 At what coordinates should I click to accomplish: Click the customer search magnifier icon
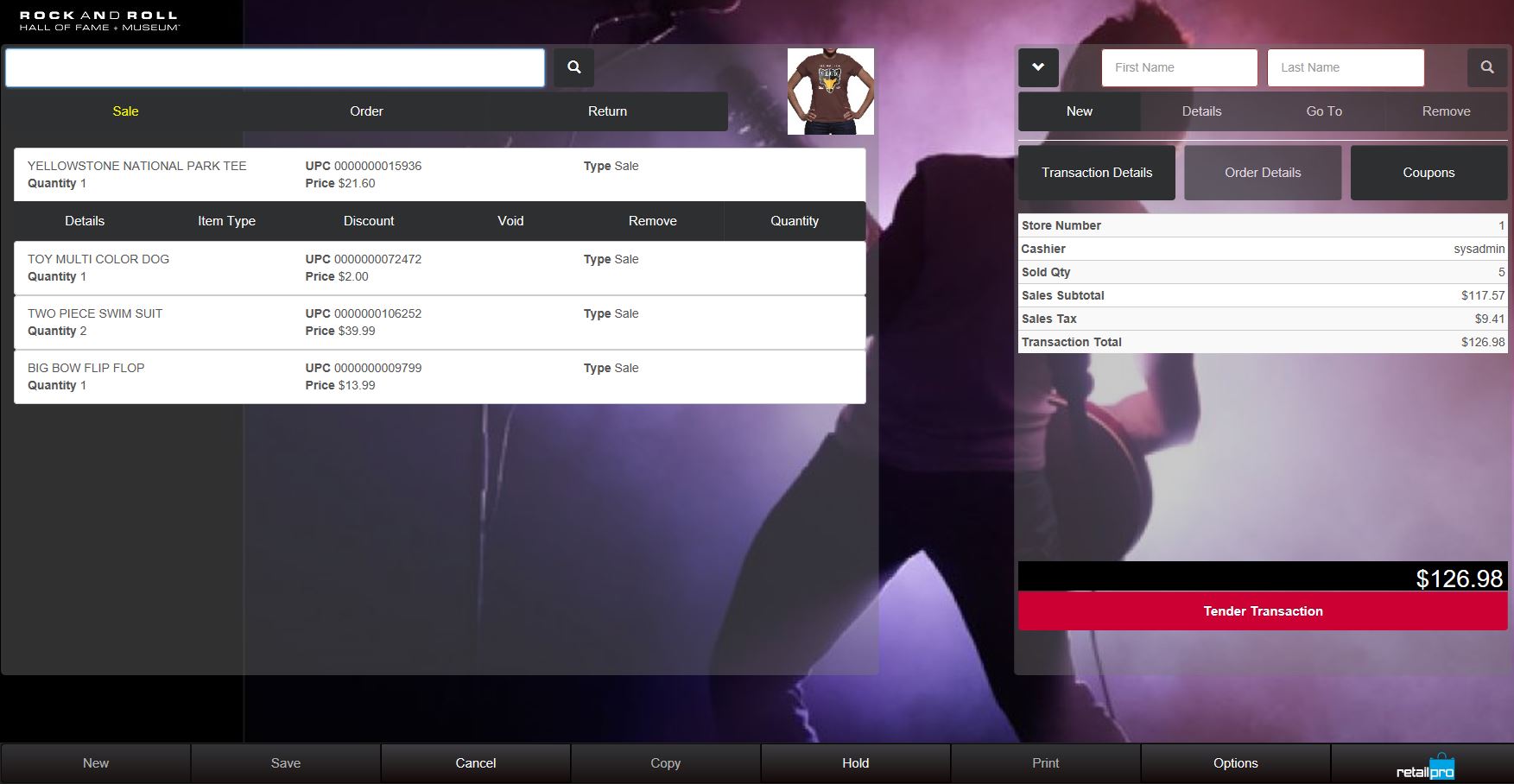1486,67
